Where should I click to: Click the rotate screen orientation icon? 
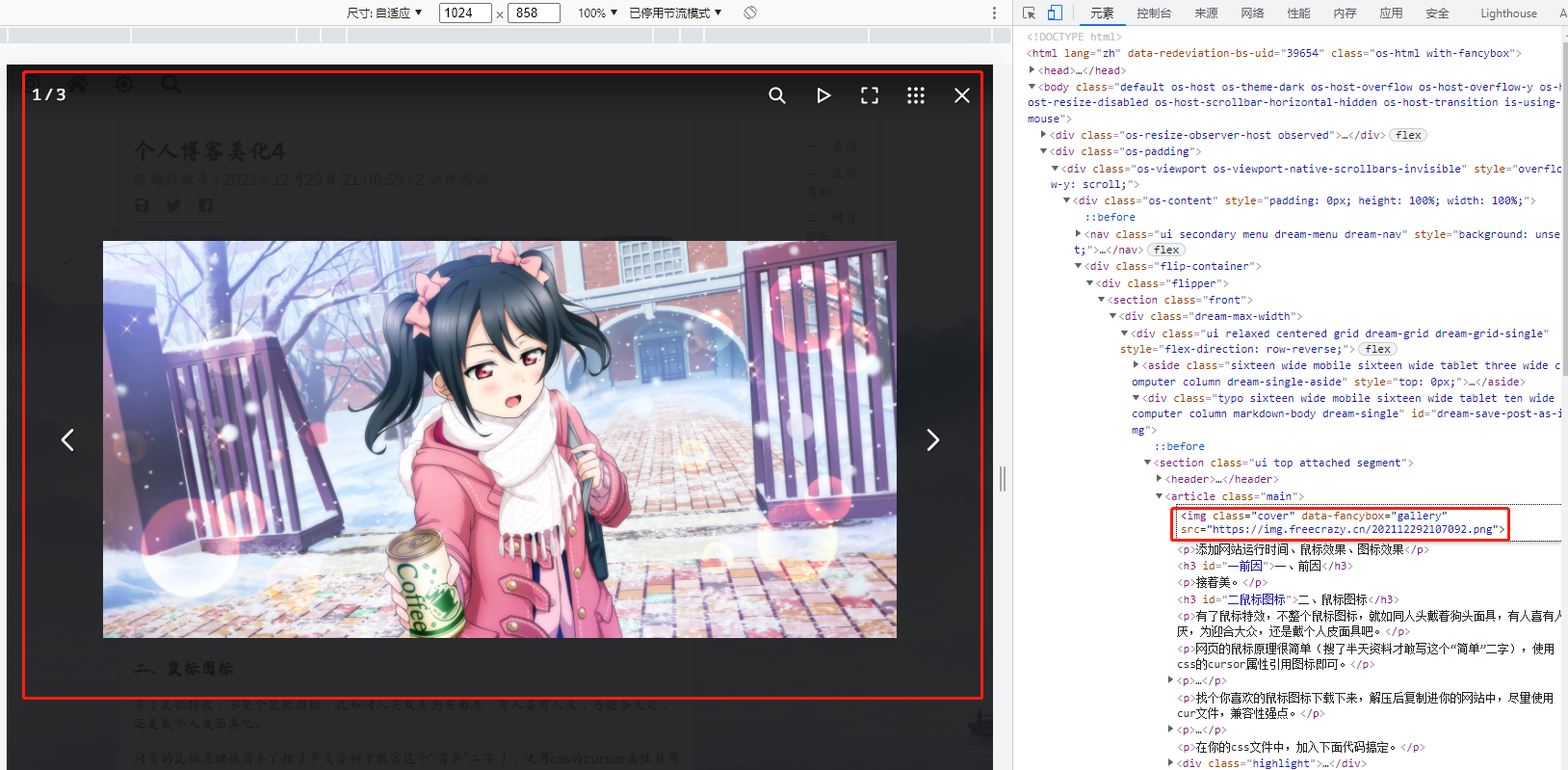pos(750,13)
